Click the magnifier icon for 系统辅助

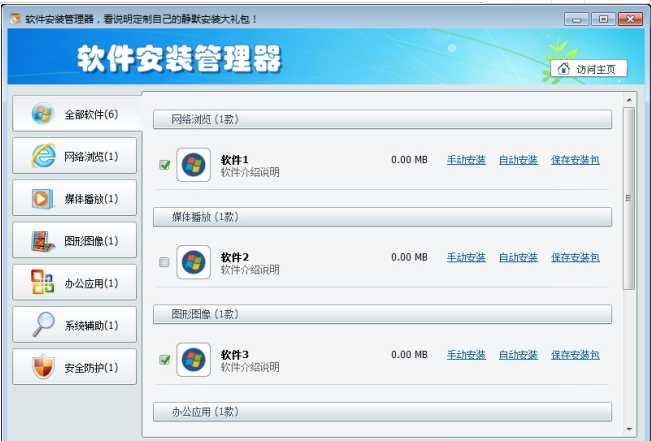click(44, 324)
